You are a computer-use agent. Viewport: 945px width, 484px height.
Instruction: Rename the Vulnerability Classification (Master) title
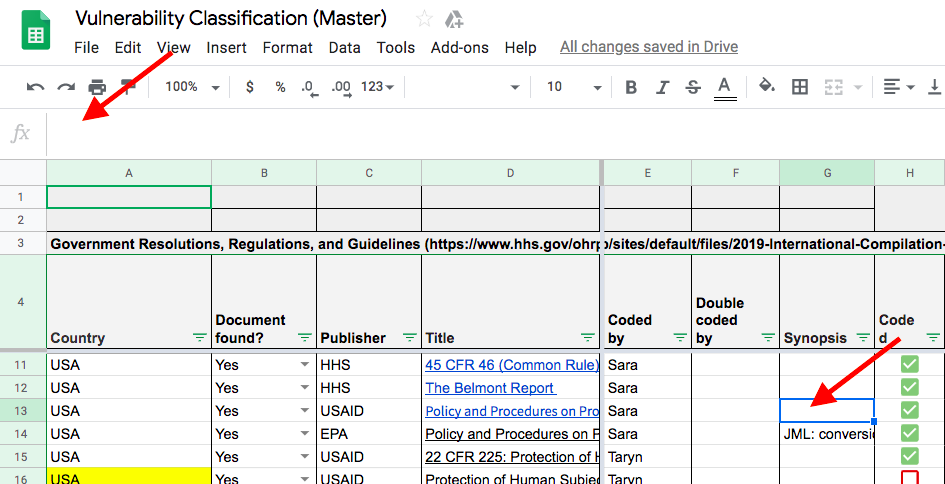pos(231,19)
